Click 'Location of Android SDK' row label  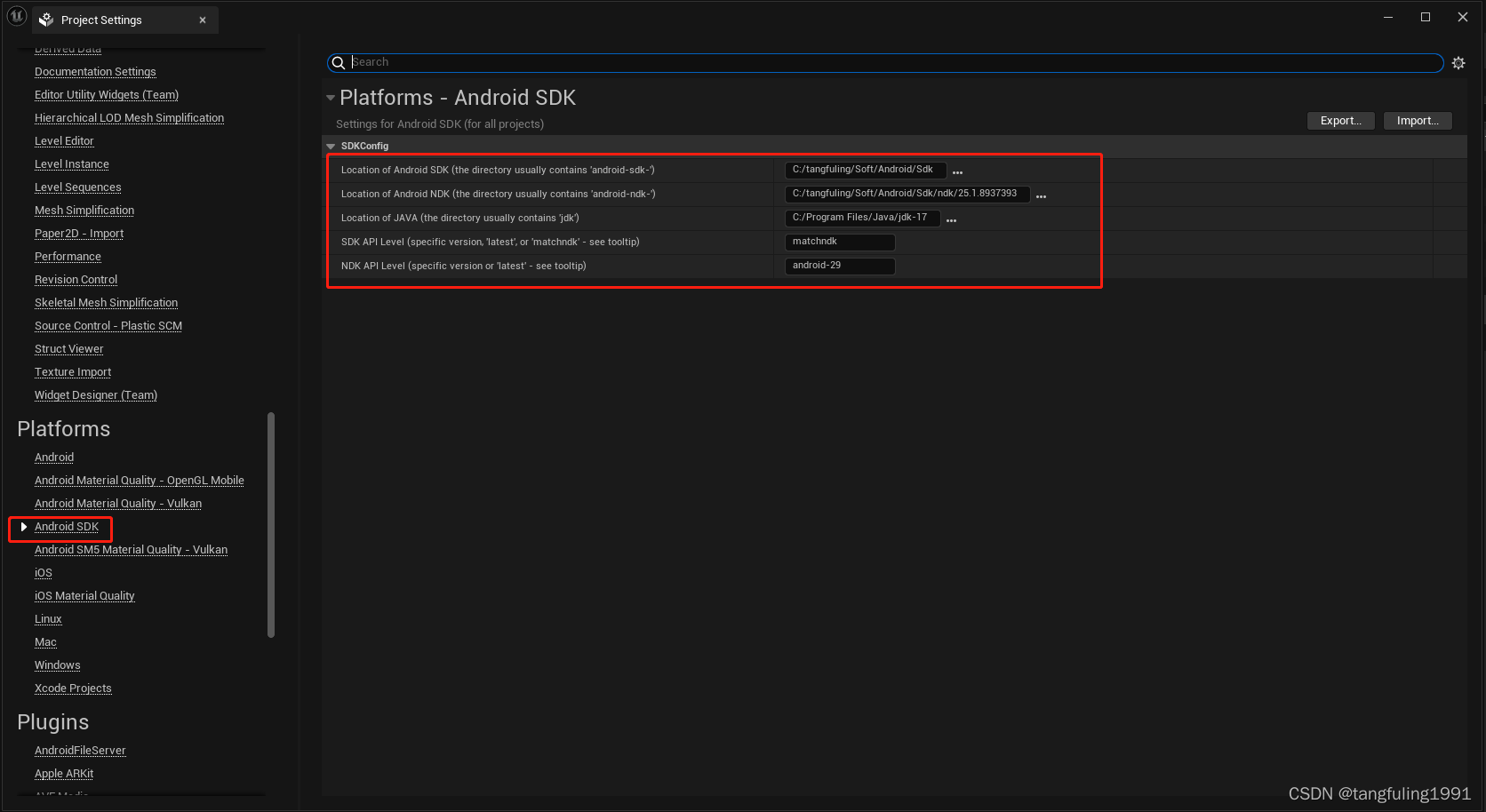pyautogui.click(x=498, y=170)
